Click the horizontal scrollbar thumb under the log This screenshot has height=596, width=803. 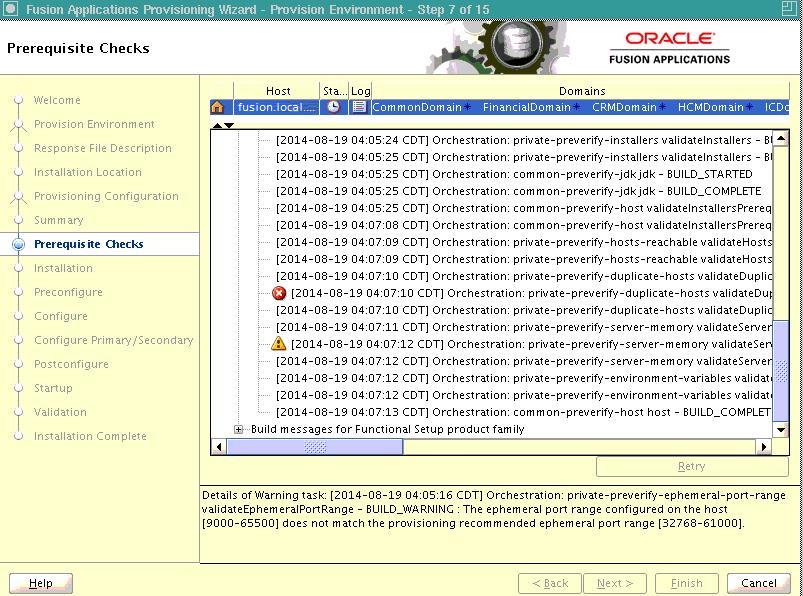tap(315, 446)
